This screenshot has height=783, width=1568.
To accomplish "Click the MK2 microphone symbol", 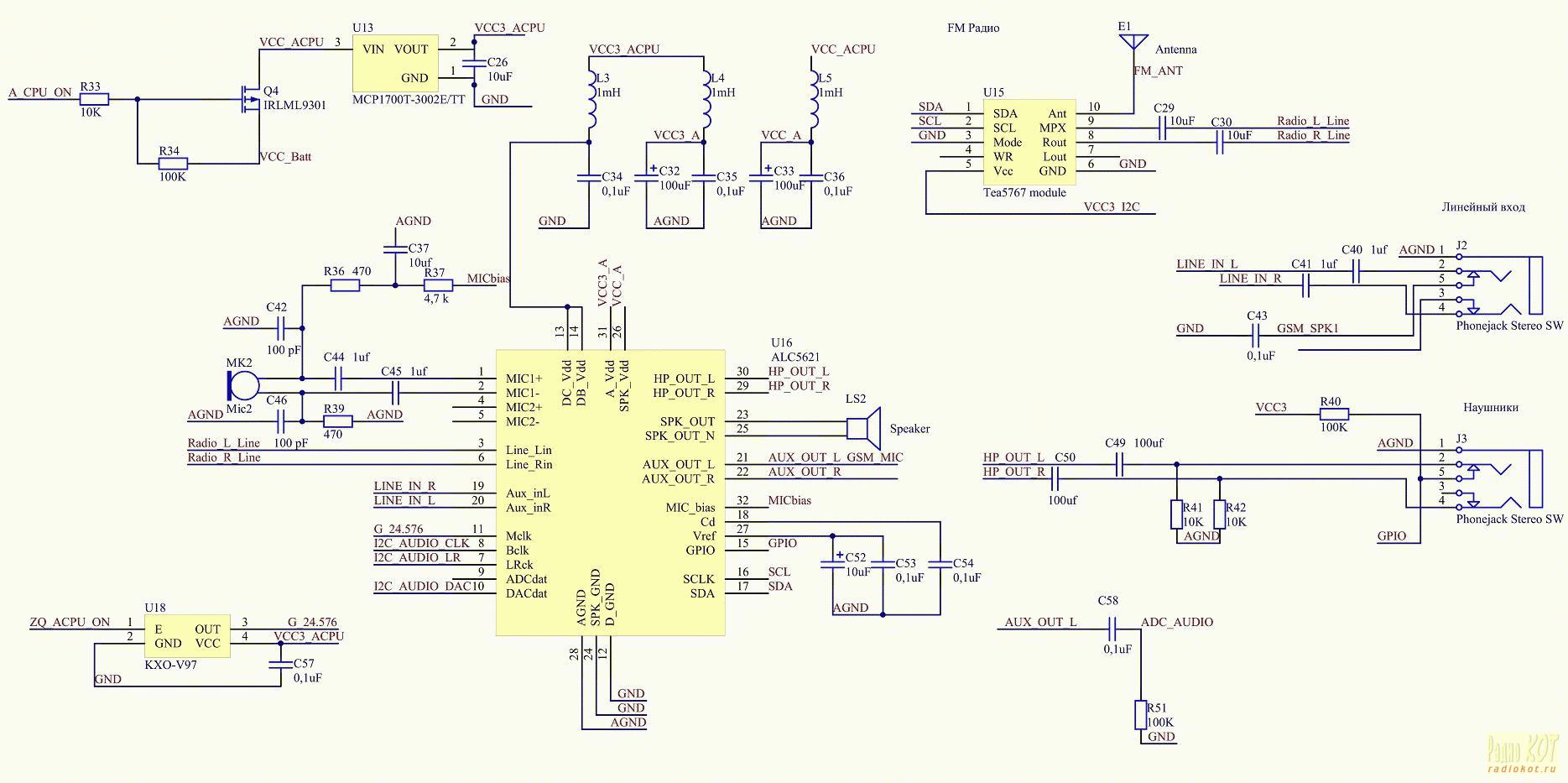I will point(243,385).
